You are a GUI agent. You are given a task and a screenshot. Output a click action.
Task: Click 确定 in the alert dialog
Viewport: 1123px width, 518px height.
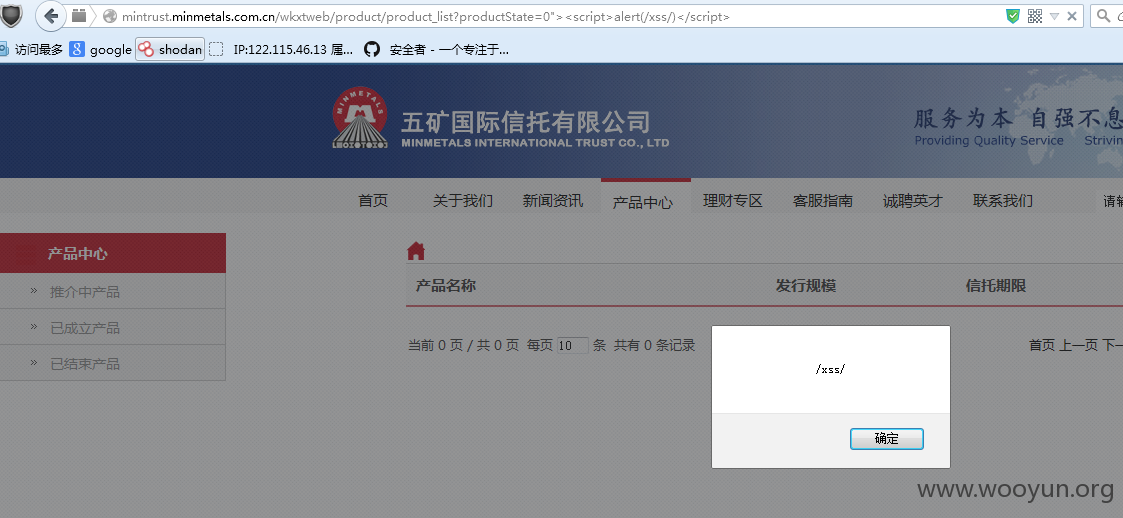point(887,439)
